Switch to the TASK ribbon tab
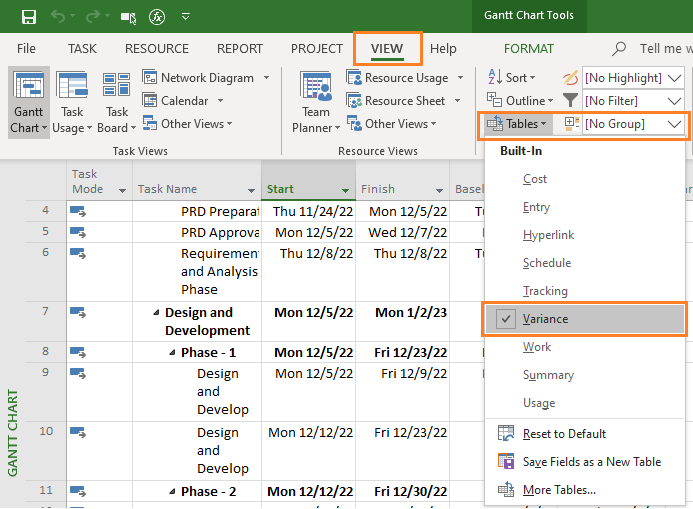 [82, 49]
